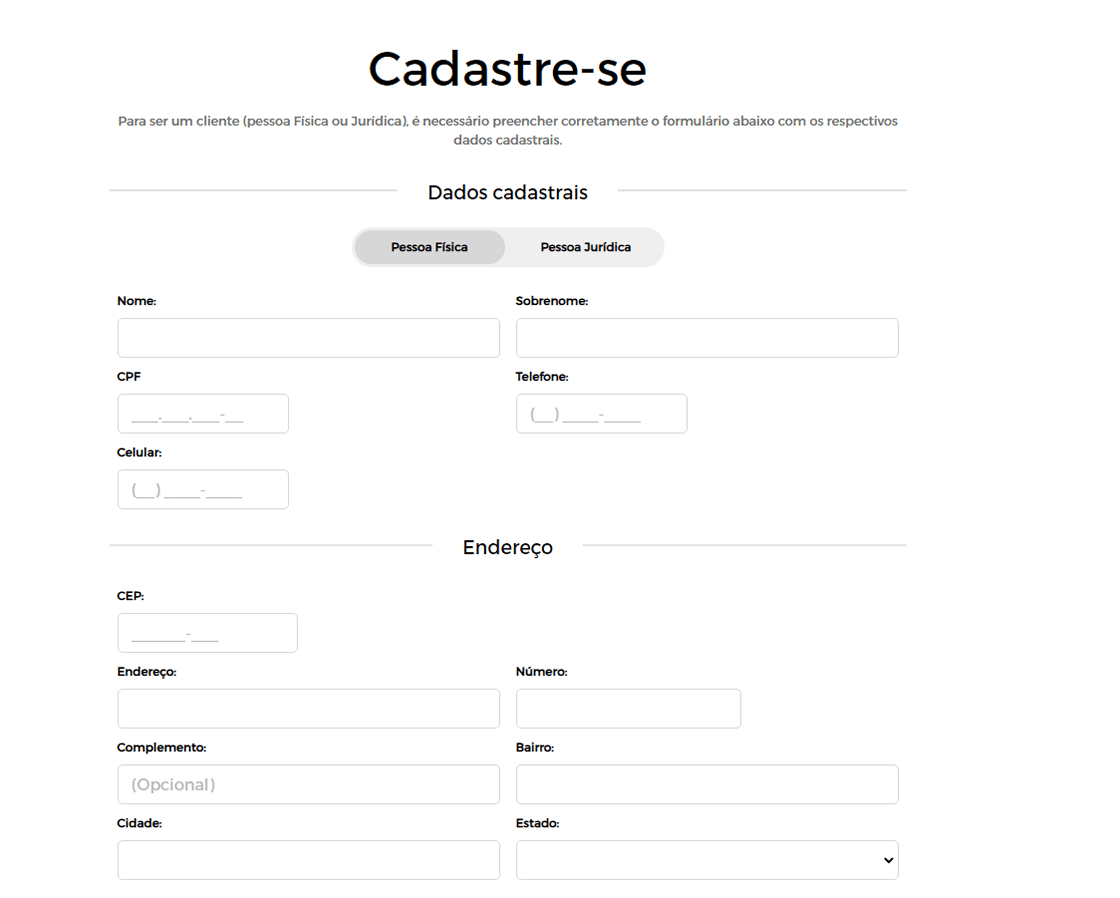Select the Número input field

pyautogui.click(x=629, y=709)
